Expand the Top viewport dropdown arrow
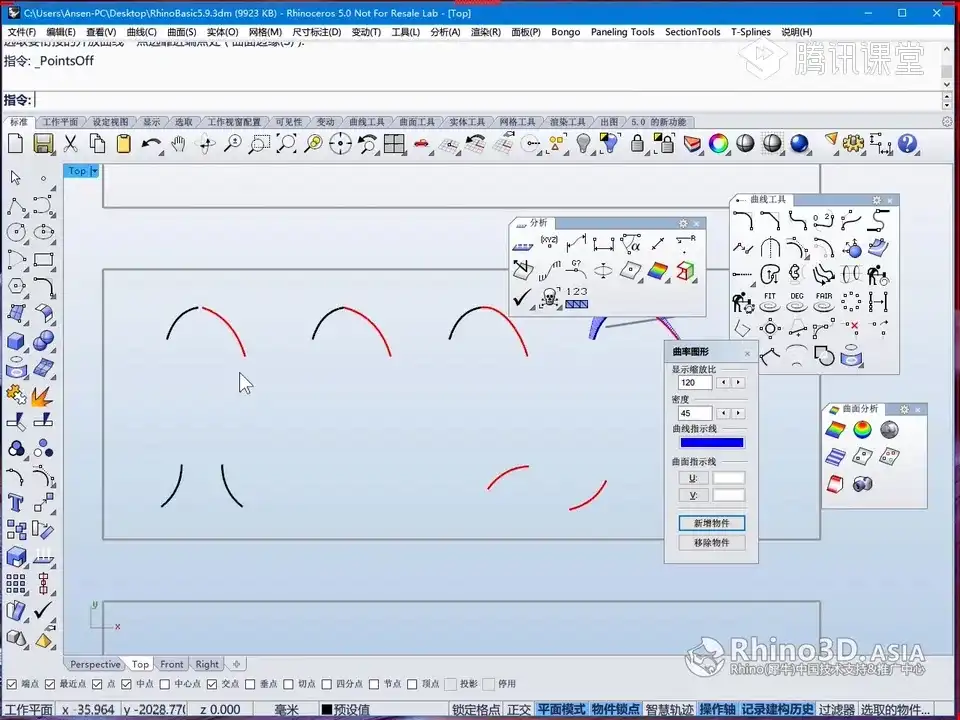Image resolution: width=960 pixels, height=720 pixels. (94, 171)
